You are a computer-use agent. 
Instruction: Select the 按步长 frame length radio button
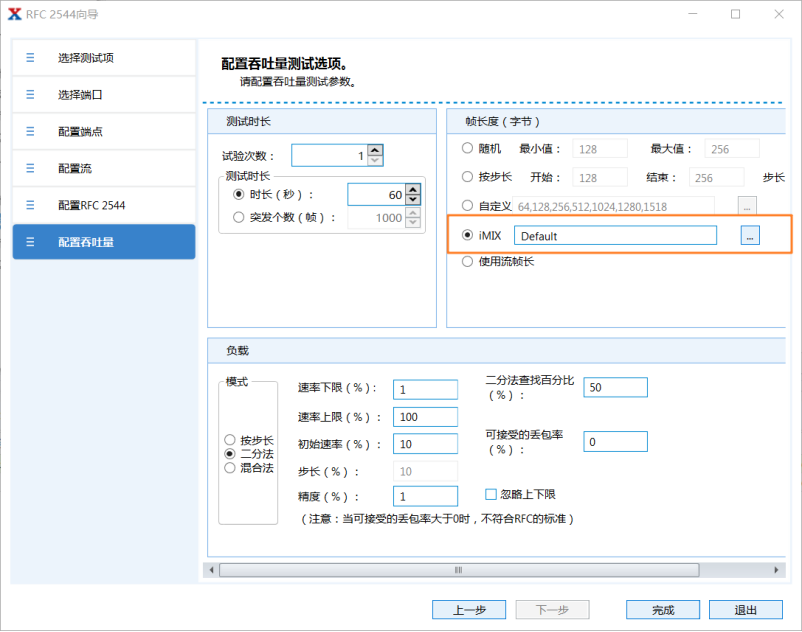point(467,177)
